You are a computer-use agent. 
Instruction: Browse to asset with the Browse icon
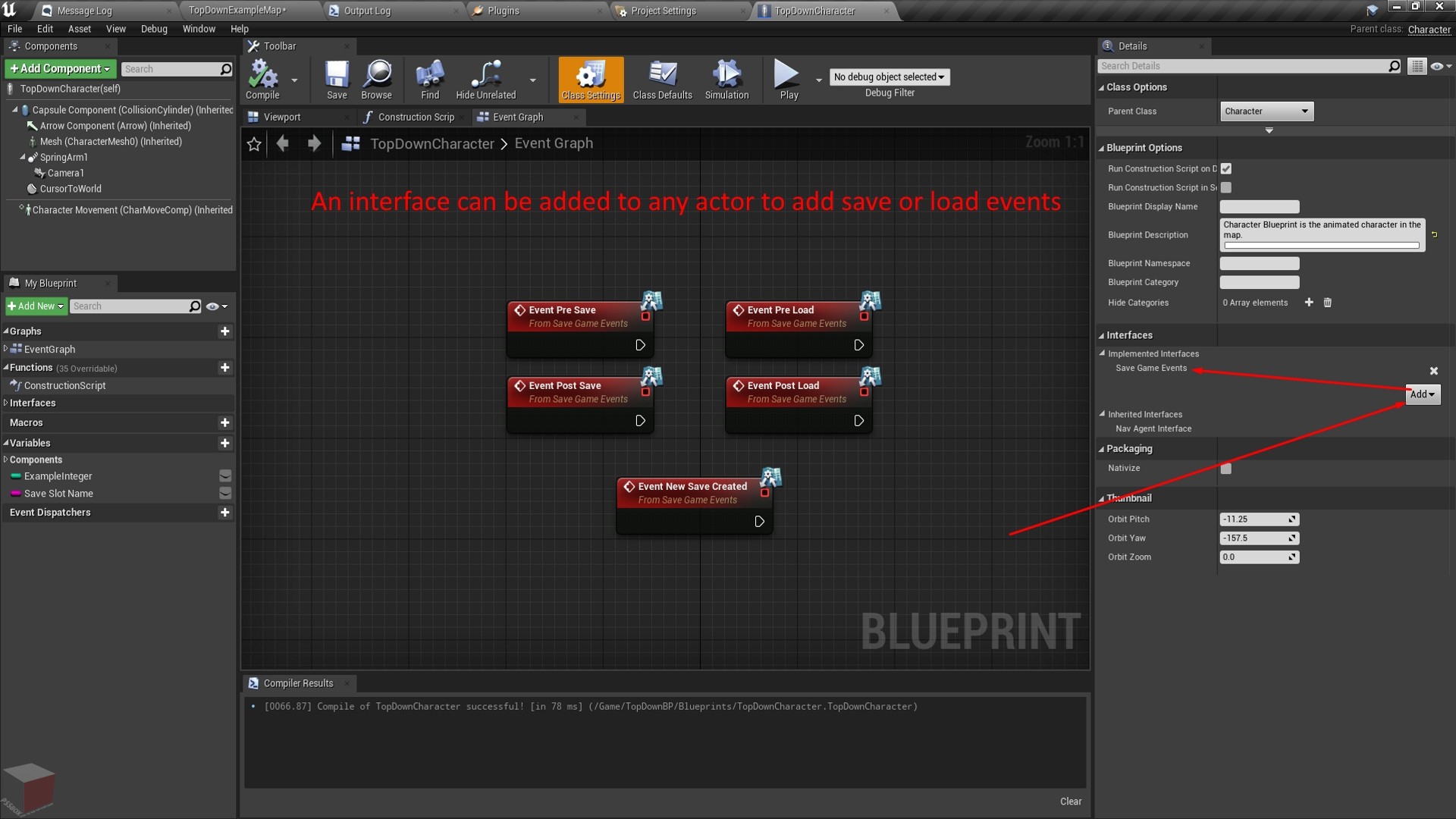coord(377,80)
